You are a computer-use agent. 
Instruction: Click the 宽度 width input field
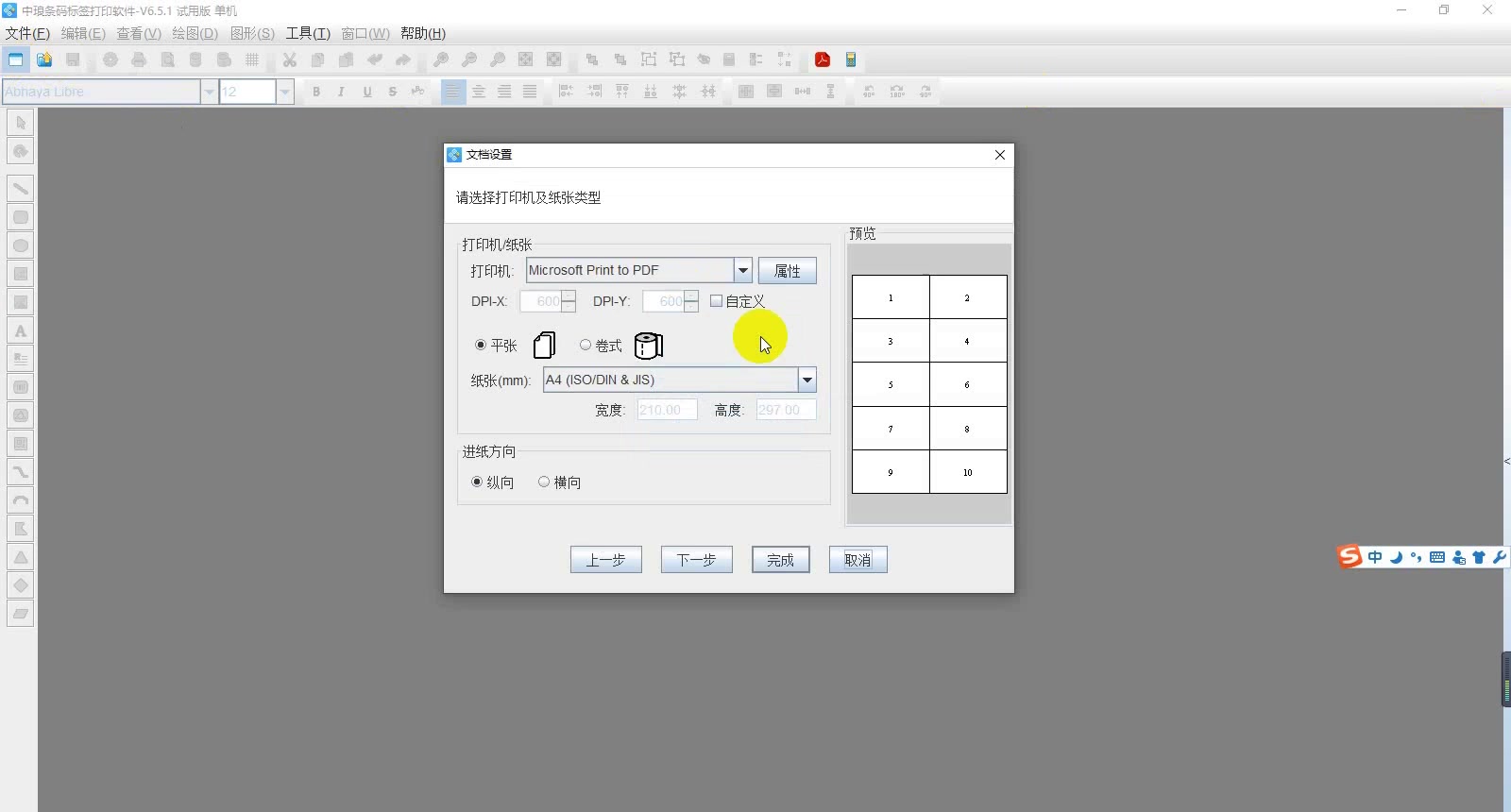[667, 410]
